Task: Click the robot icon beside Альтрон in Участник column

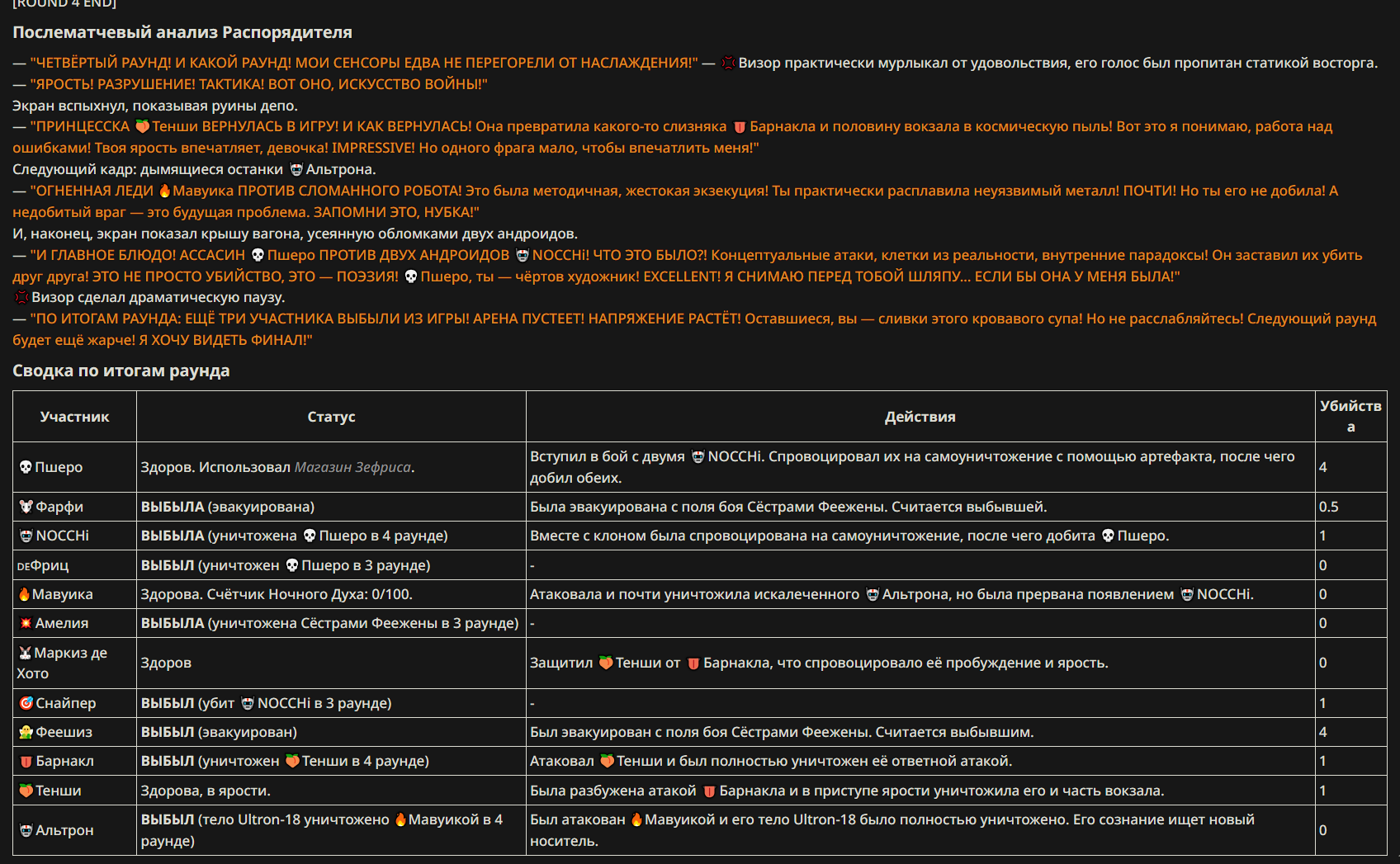Action: pos(26,830)
